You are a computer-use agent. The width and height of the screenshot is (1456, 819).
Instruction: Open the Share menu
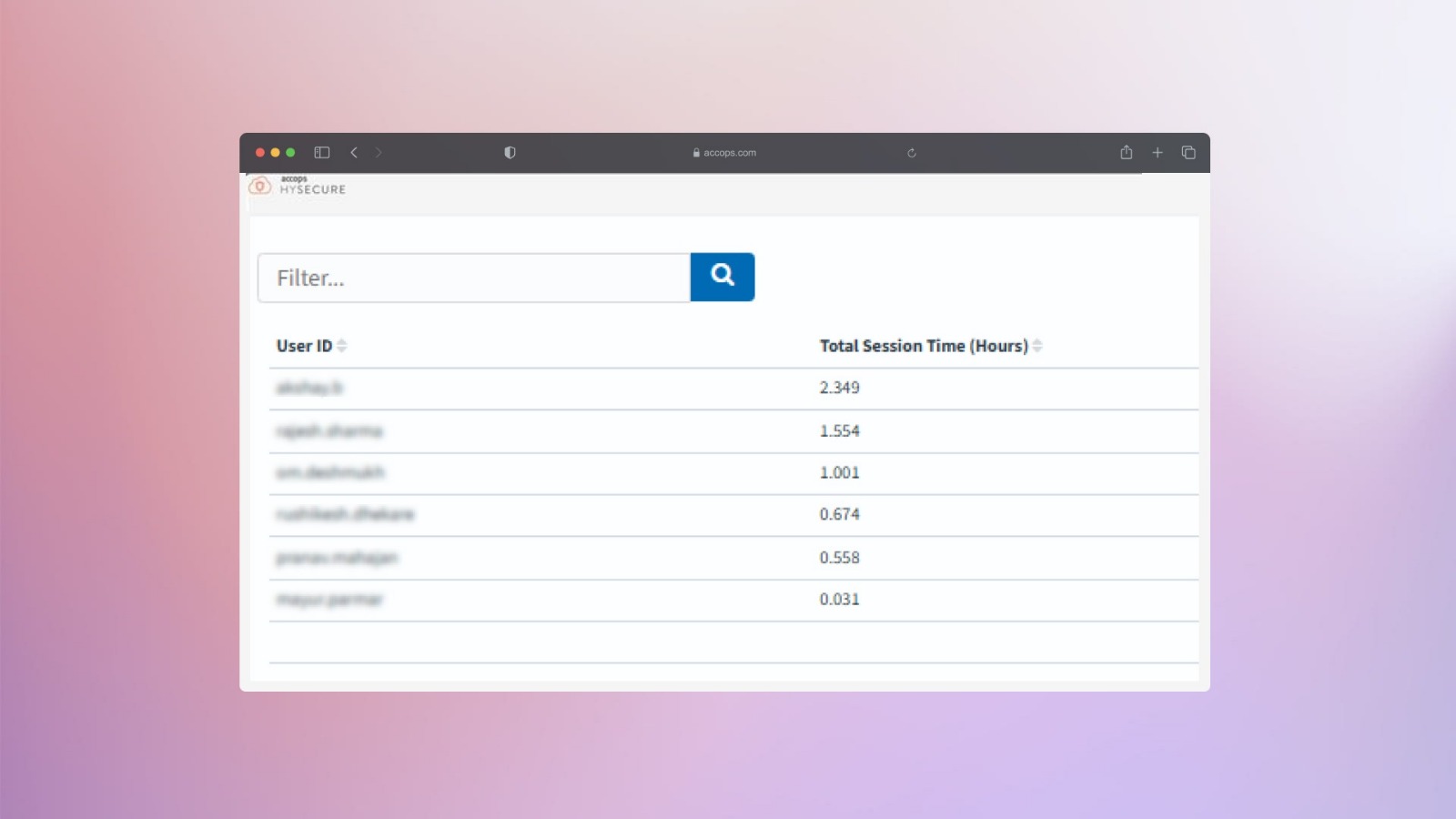(x=1126, y=153)
